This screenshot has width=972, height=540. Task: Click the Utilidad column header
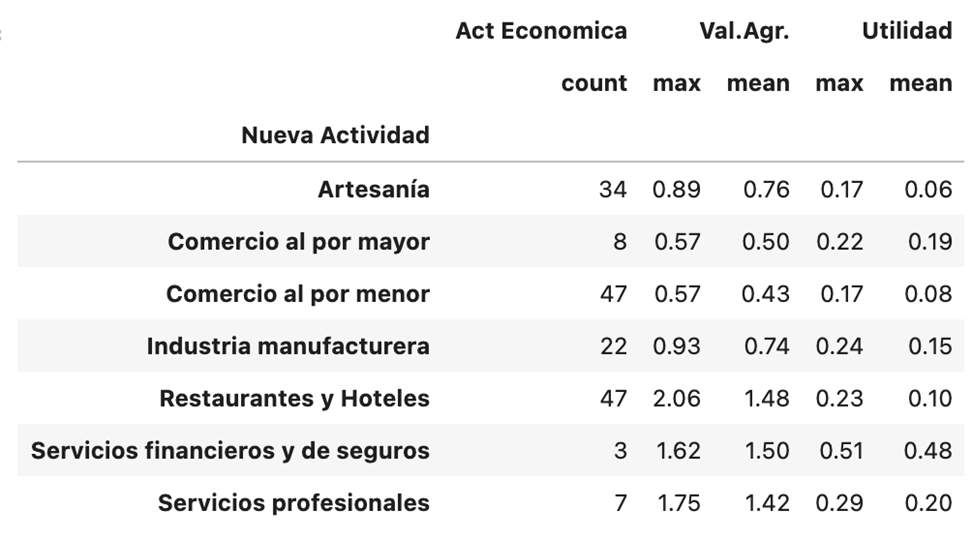(907, 31)
